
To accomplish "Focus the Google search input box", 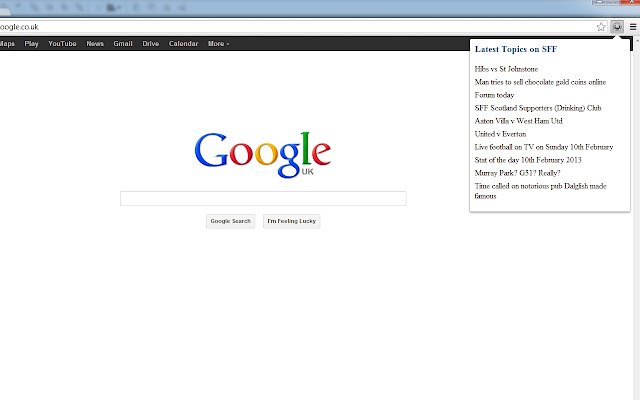I will click(x=263, y=198).
